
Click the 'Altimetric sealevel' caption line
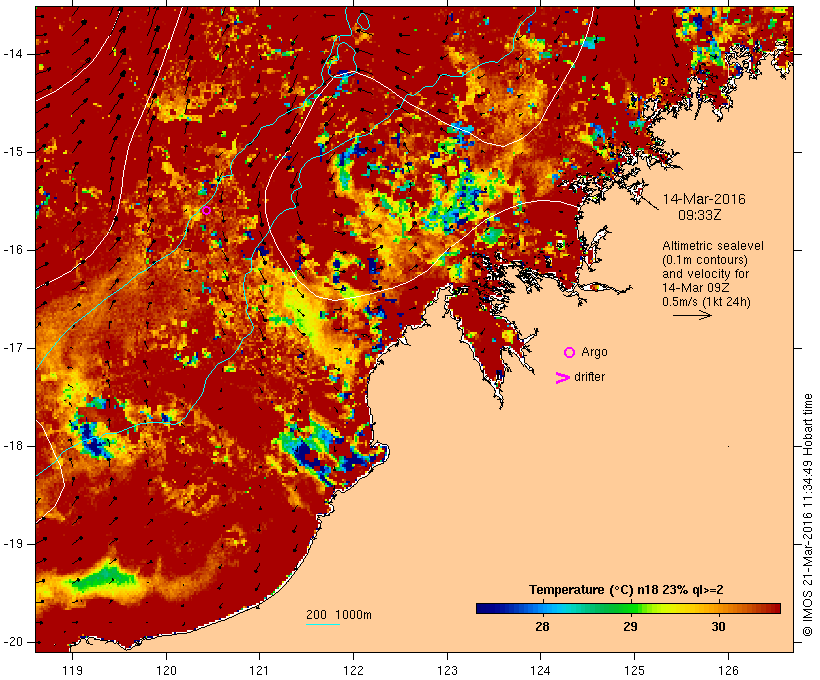tap(713, 246)
